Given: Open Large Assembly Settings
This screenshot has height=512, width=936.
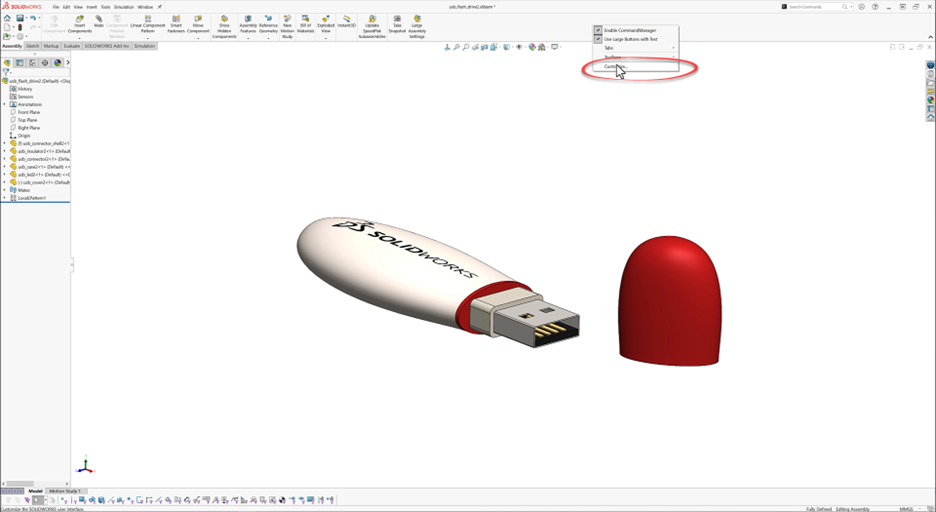Looking at the screenshot, I should click(x=417, y=27).
